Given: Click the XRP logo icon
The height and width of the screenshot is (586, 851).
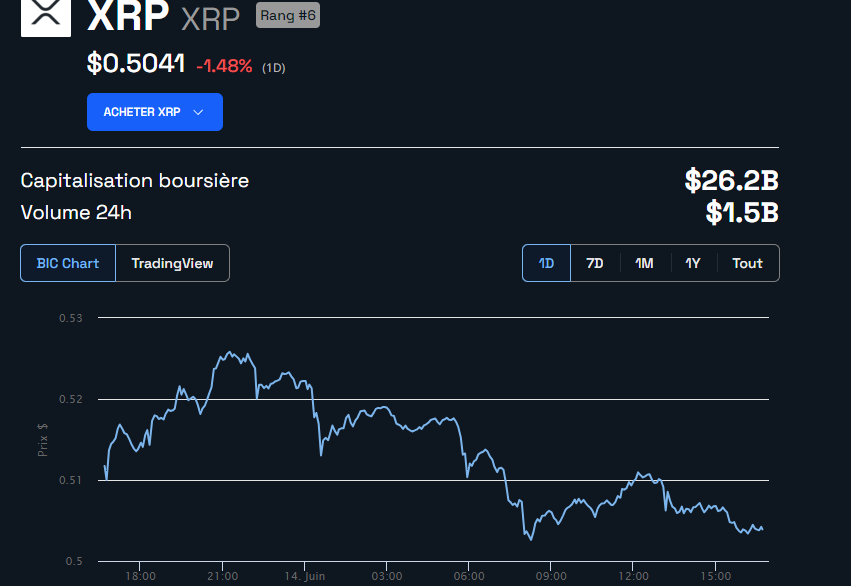Looking at the screenshot, I should pyautogui.click(x=45, y=17).
